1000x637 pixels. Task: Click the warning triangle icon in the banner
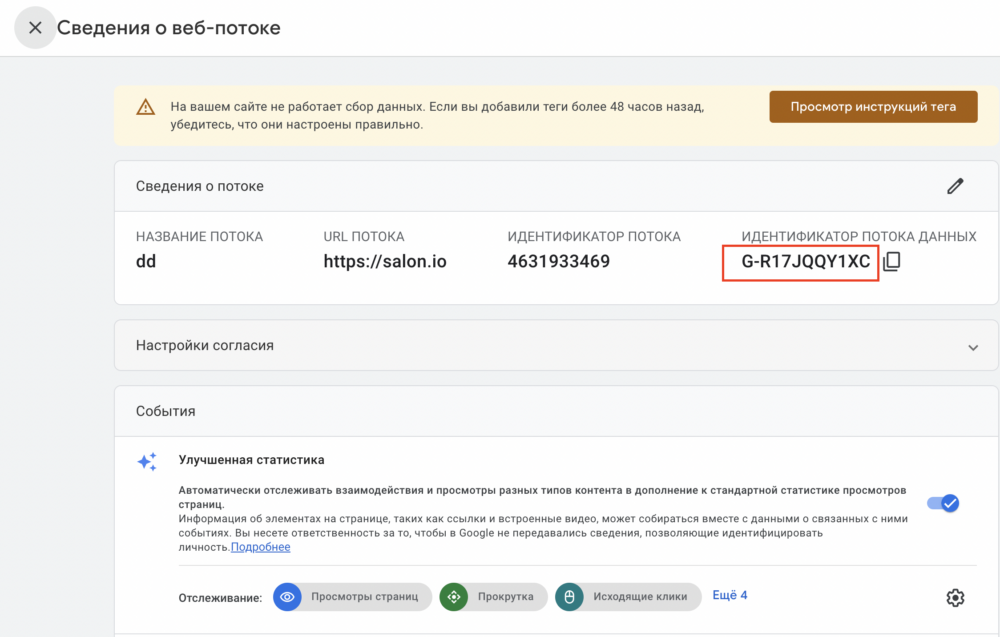click(x=146, y=107)
